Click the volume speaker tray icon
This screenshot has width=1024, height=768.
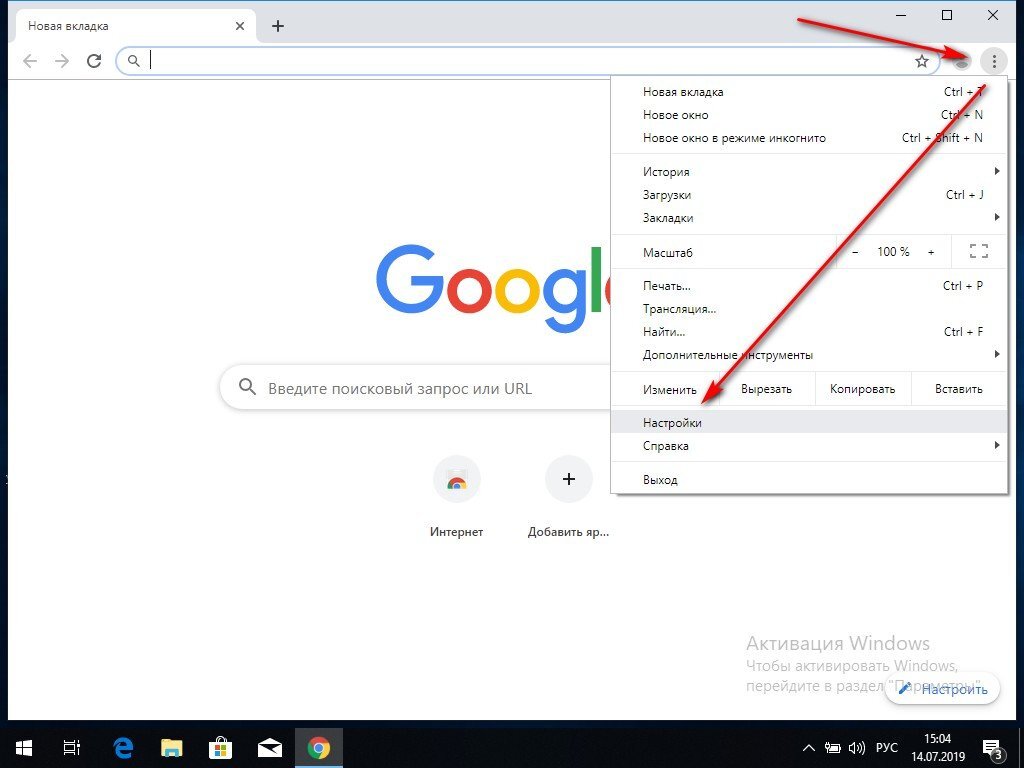coord(856,748)
